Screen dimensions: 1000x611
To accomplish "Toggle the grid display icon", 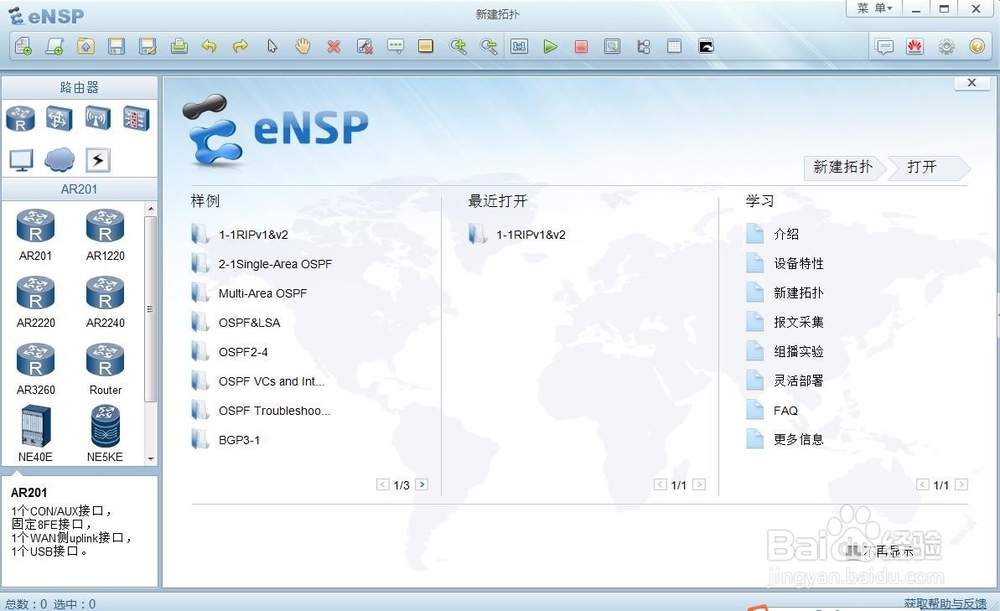I will pyautogui.click(x=674, y=47).
